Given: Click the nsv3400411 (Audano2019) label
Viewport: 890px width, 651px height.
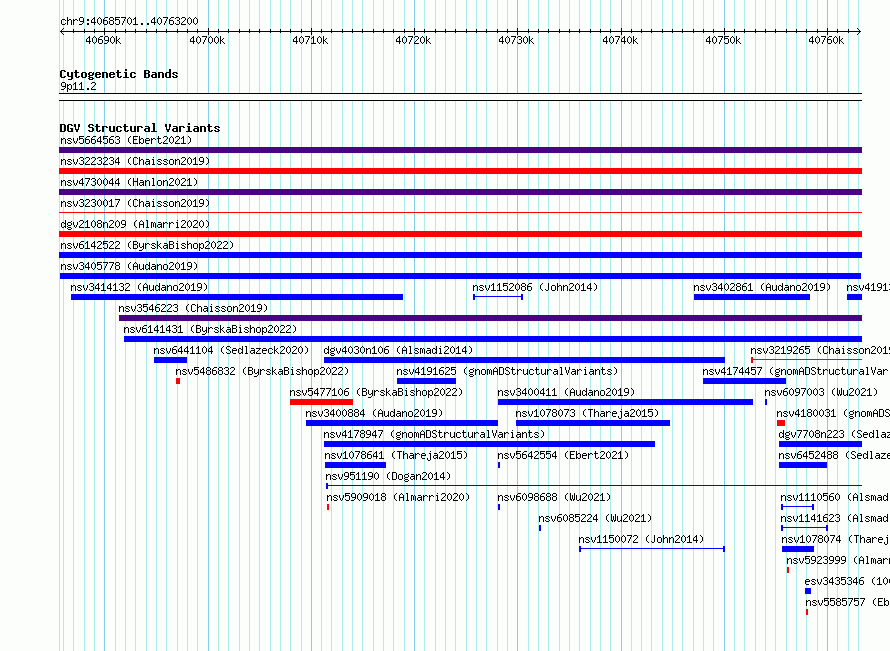Looking at the screenshot, I should click(x=566, y=392).
